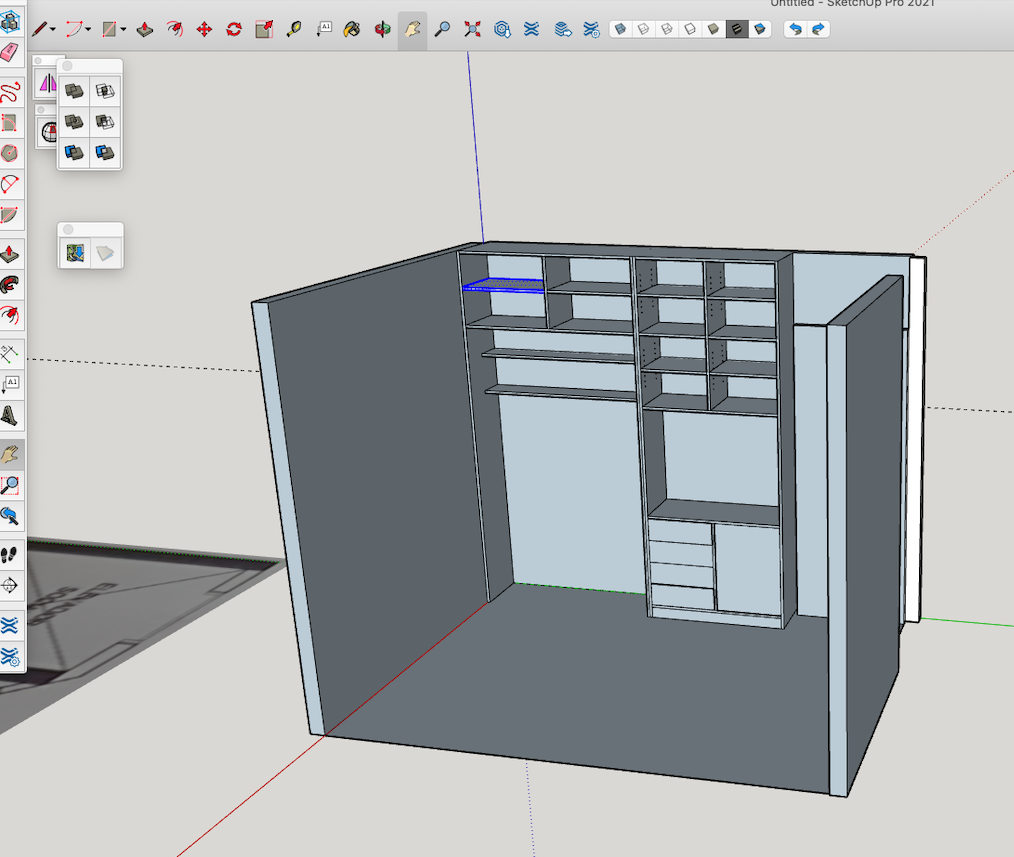Select Push/Pull in the left toolbar
Viewport: 1014px width, 857px height.
click(10, 254)
